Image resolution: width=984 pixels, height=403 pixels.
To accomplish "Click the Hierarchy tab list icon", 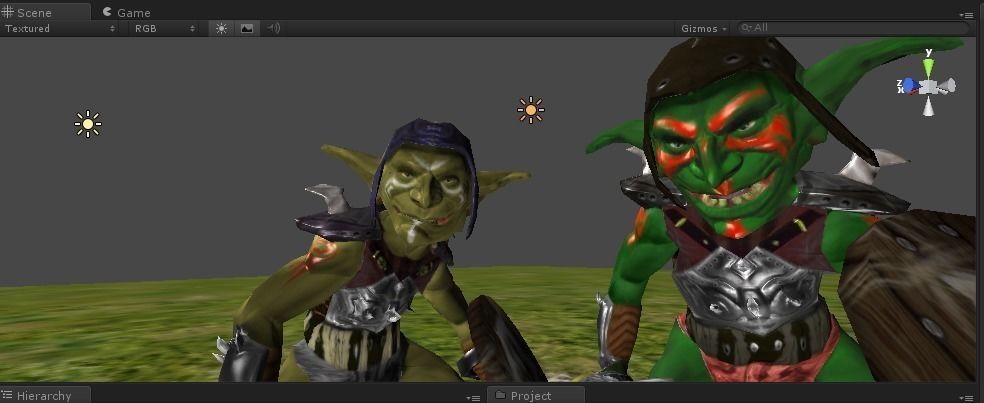I will click(7, 395).
